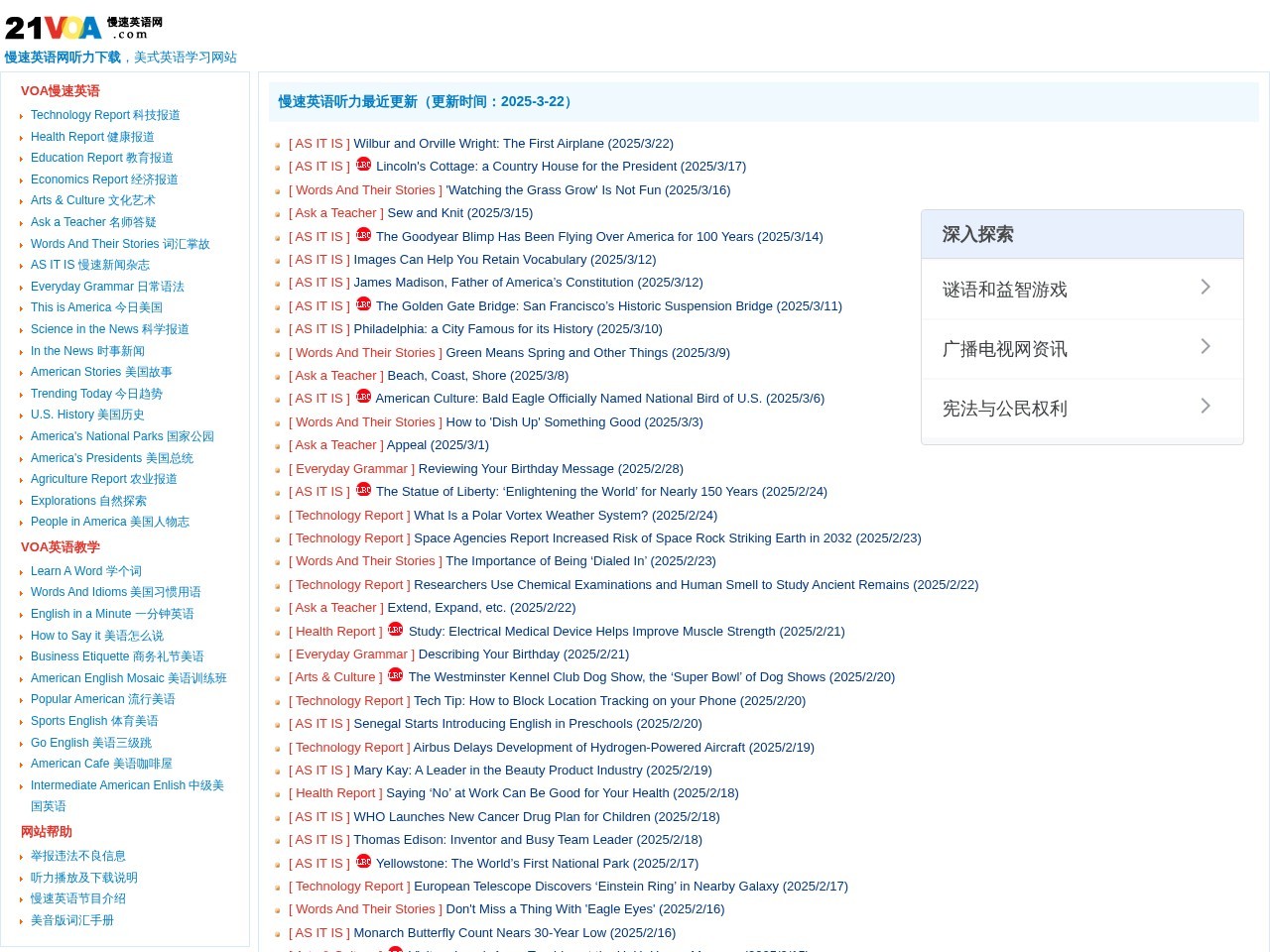
Task: Open 听力播放及下载说明 help link
Action: [84, 878]
